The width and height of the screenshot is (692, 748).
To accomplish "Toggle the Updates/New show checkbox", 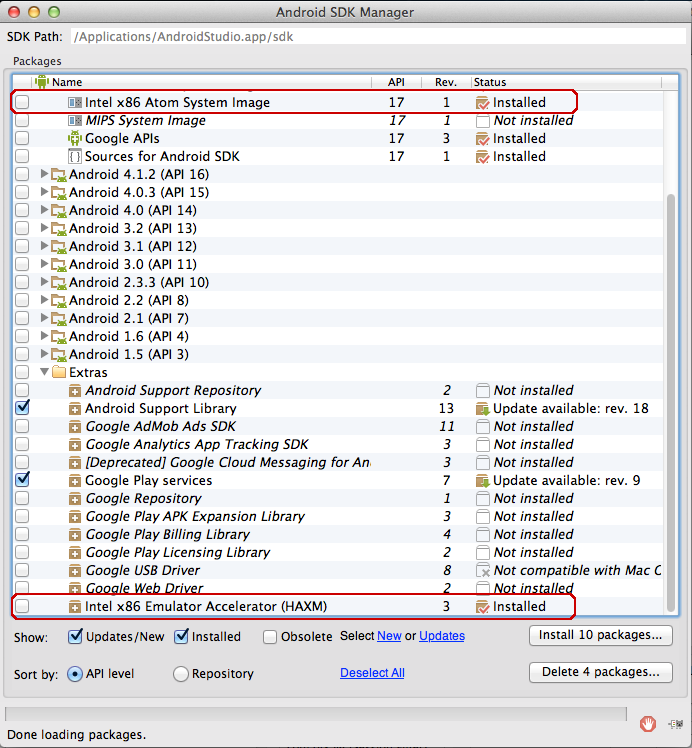I will 75,636.
